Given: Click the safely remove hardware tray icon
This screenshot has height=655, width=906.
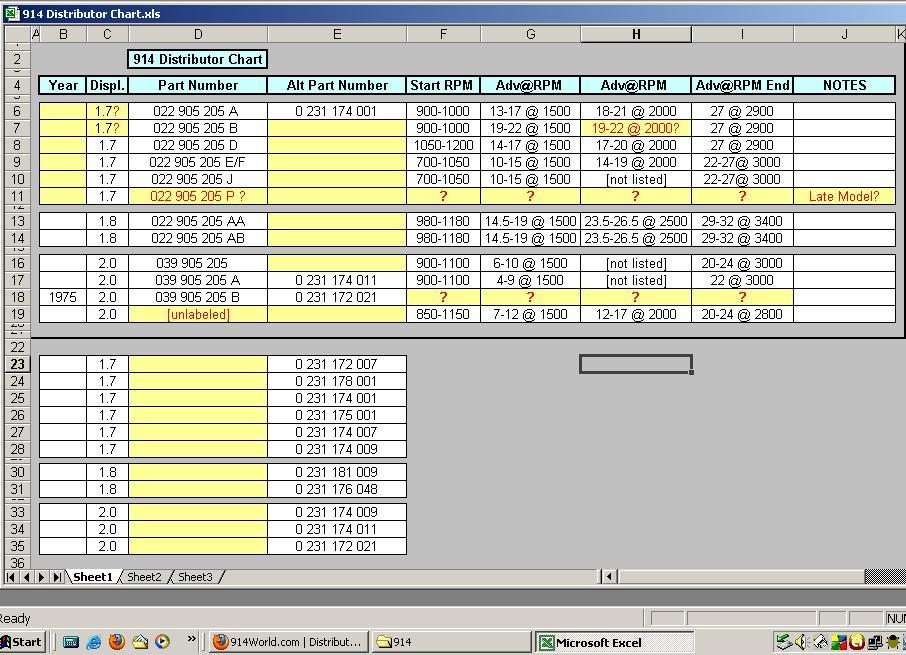Looking at the screenshot, I should 784,642.
